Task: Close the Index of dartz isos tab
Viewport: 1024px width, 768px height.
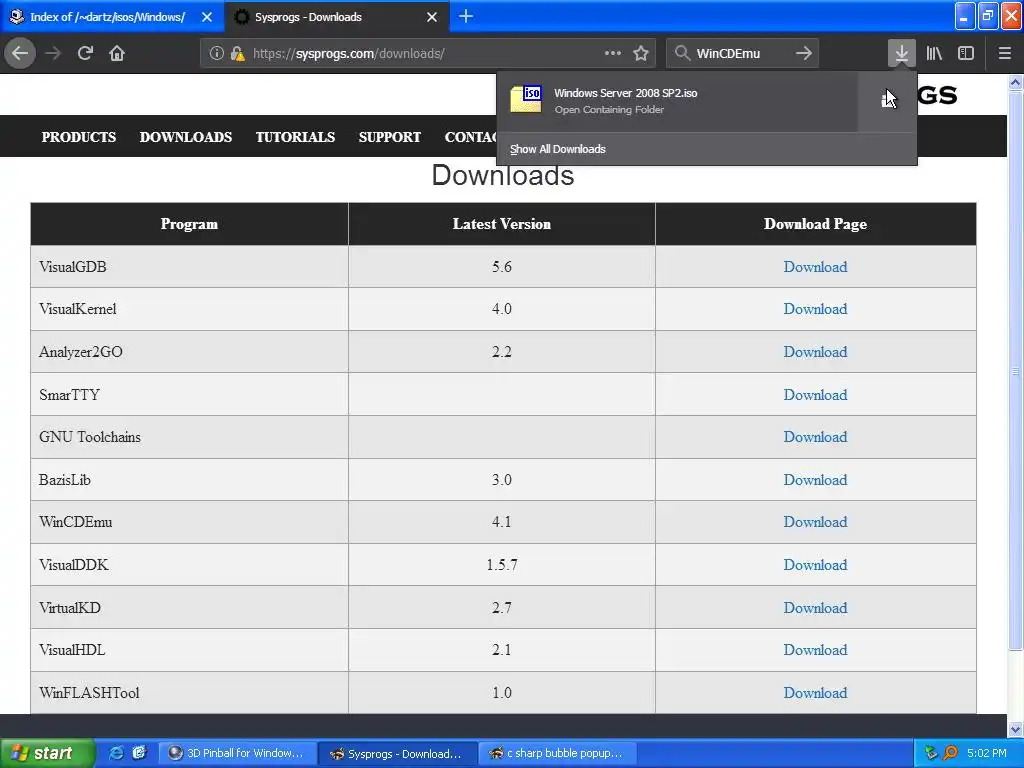Action: click(x=207, y=17)
